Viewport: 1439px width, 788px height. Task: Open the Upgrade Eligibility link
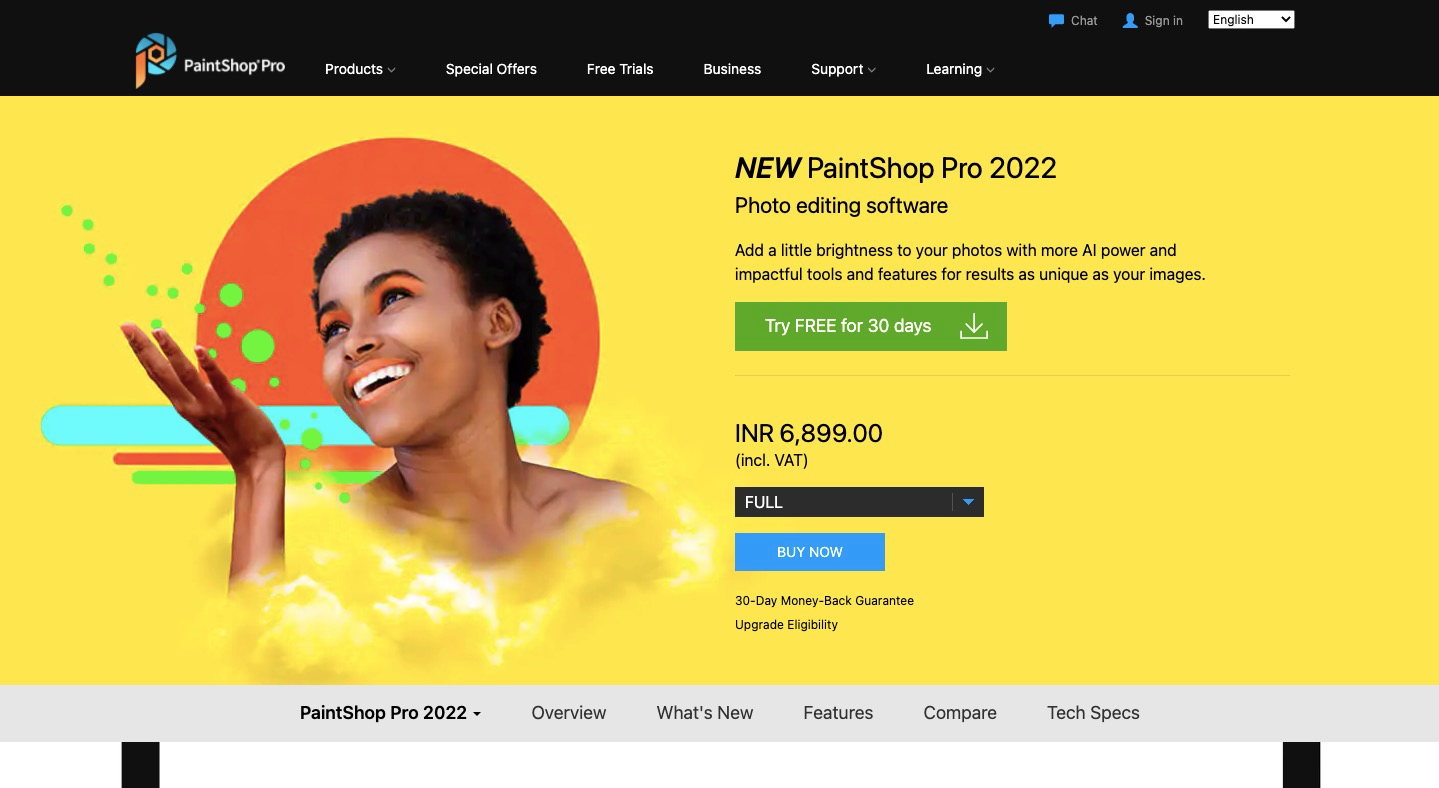point(786,625)
